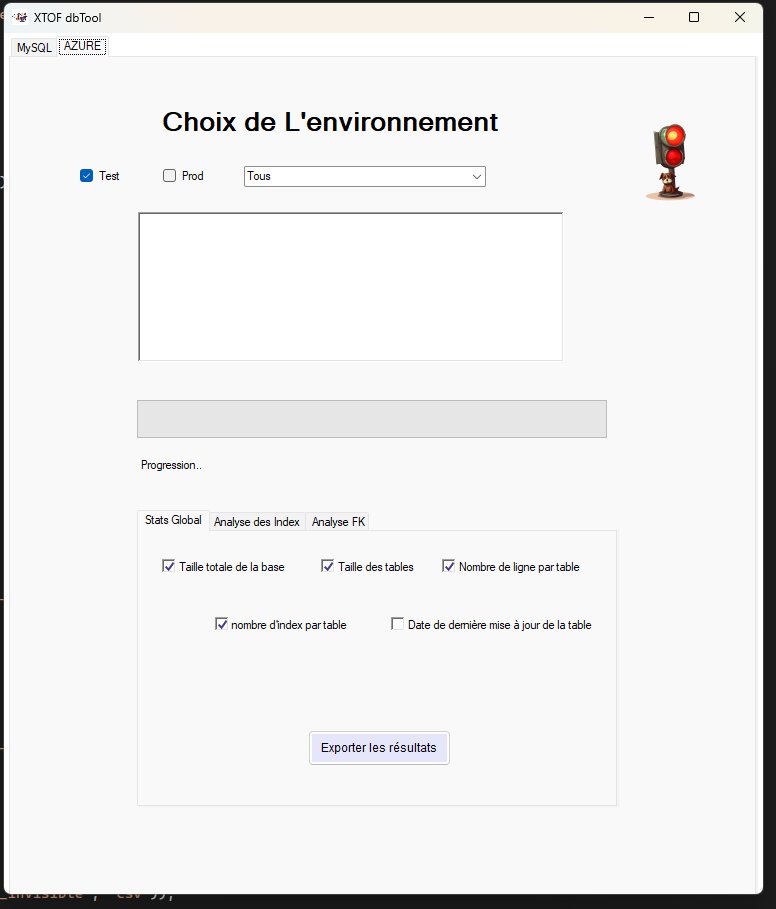776x909 pixels.
Task: Toggle Taille totale de la base checkbox
Action: (x=169, y=566)
